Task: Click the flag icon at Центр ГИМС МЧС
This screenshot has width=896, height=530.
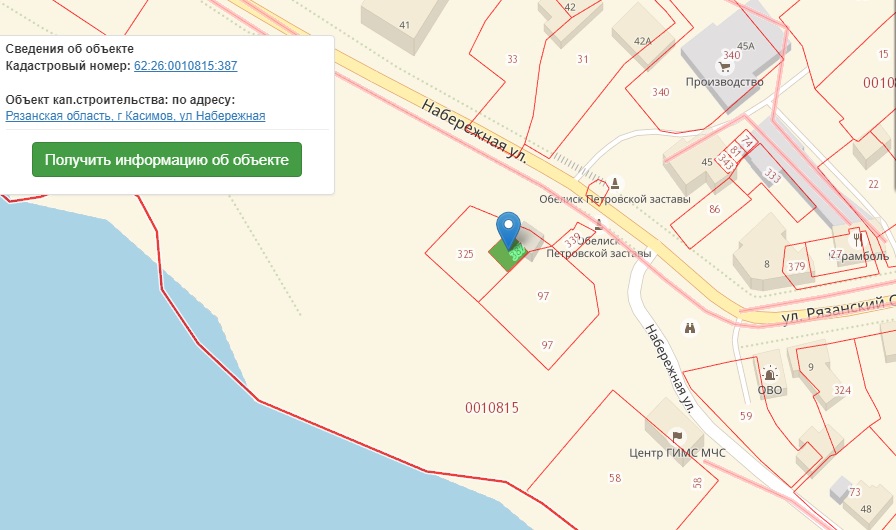Action: point(677,437)
